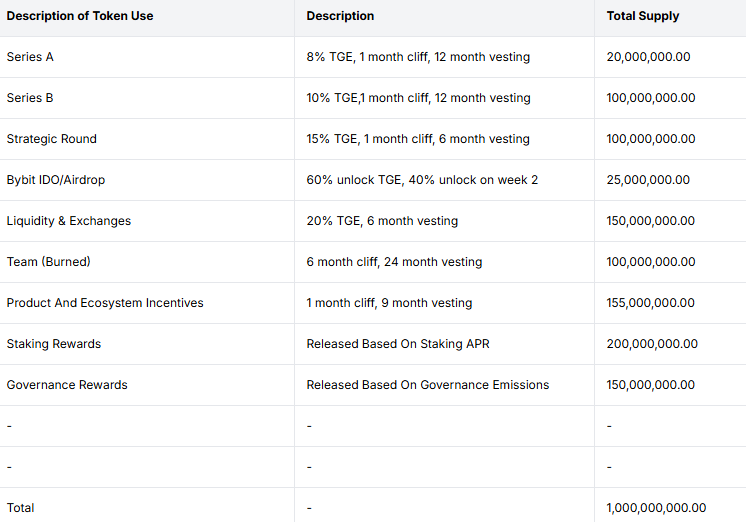The height and width of the screenshot is (522, 746).
Task: Select 'Released Based On Governance Emissions' cell
Action: (x=428, y=384)
